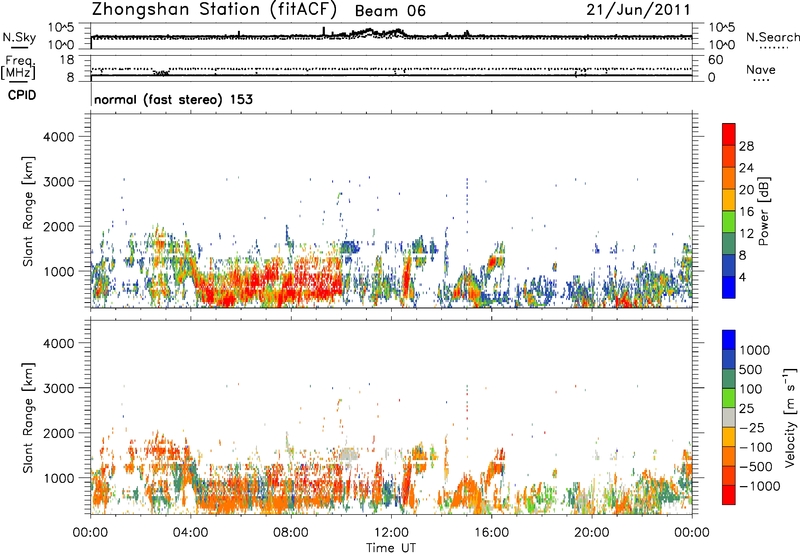Click the -1000 label on Velocity colorbar
The height and width of the screenshot is (554, 800).
tap(759, 486)
